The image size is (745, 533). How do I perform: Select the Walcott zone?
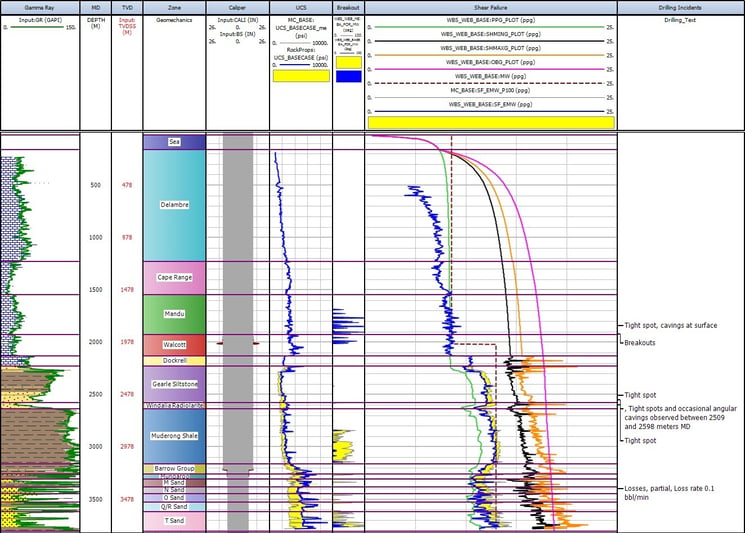(x=174, y=345)
